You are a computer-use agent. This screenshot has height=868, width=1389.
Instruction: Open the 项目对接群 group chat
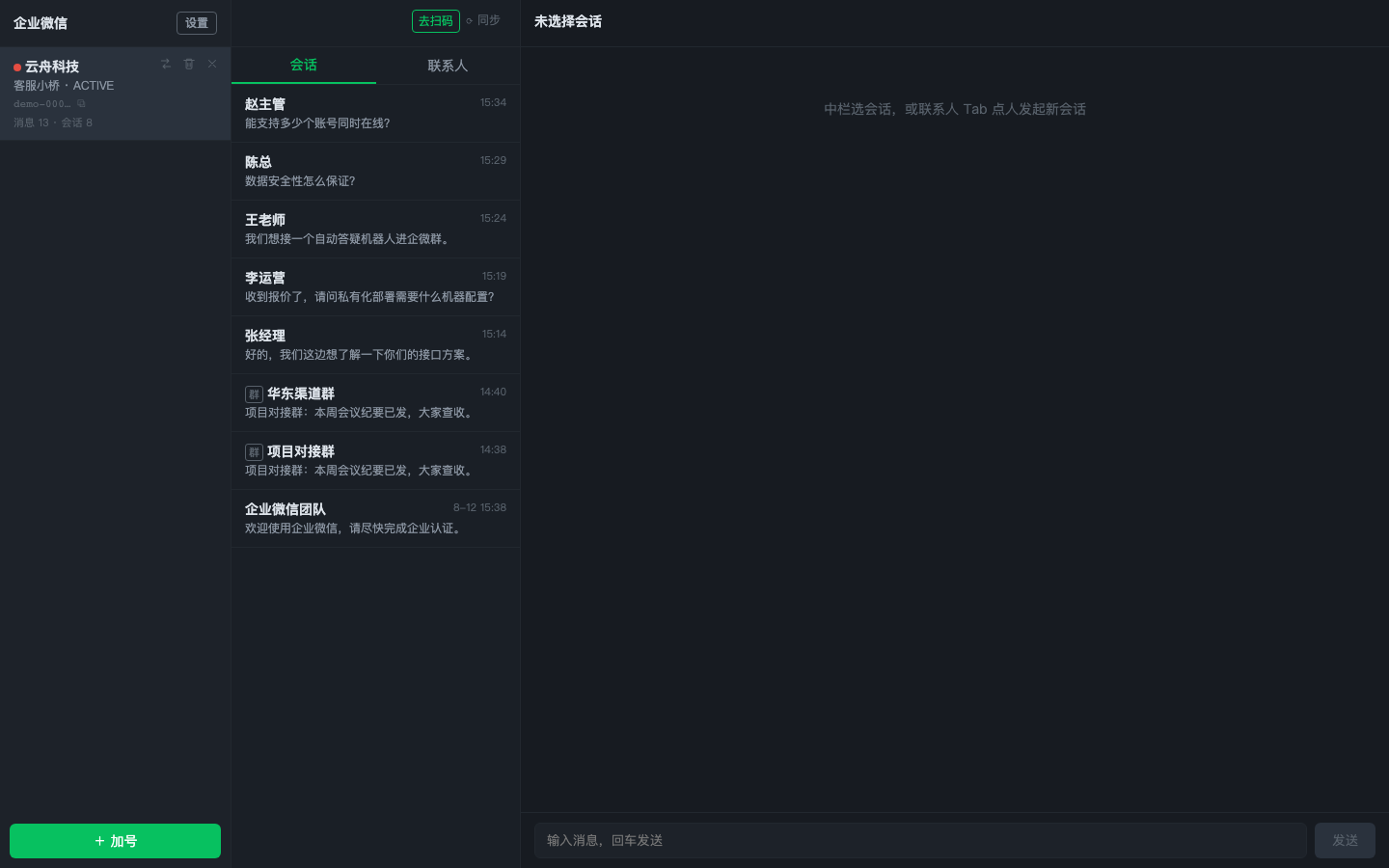376,460
